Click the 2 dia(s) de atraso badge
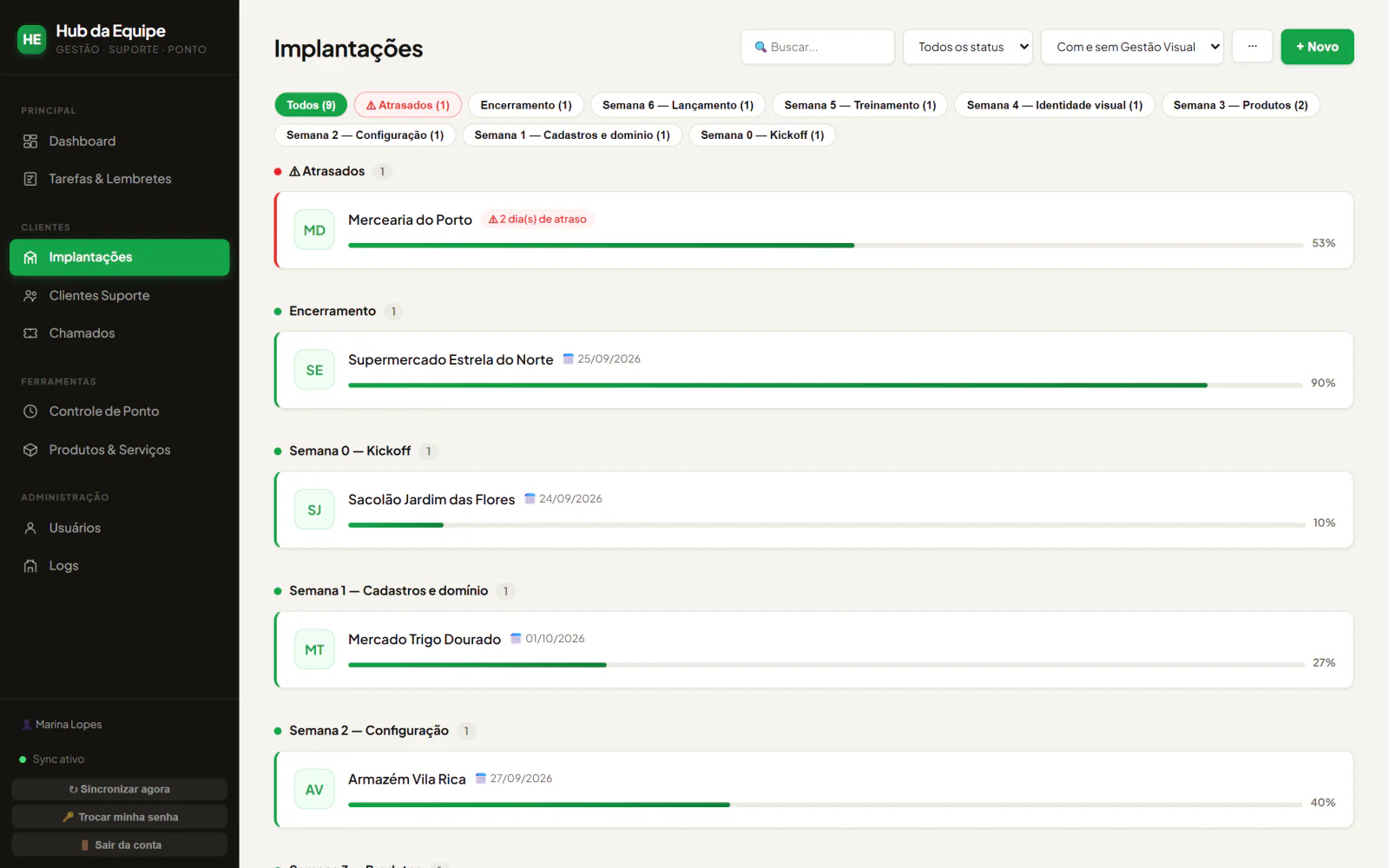The image size is (1389, 868). click(x=537, y=220)
